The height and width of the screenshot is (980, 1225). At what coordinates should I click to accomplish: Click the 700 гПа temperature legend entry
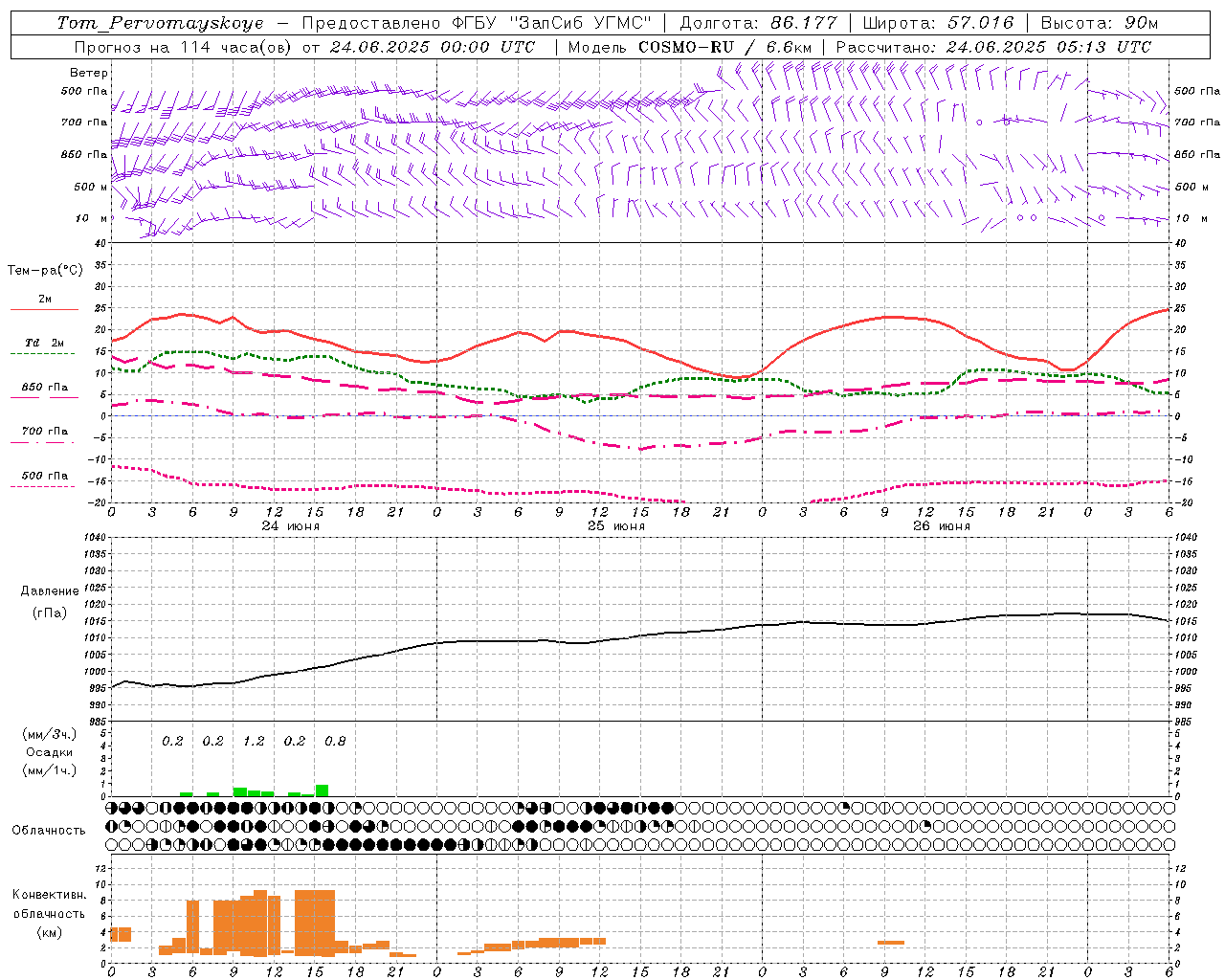(x=45, y=432)
